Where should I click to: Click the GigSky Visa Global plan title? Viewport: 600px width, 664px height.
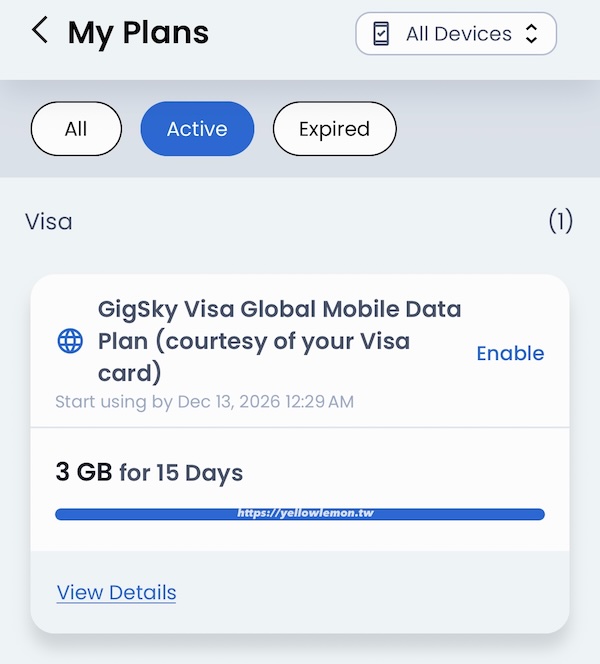[x=279, y=340]
